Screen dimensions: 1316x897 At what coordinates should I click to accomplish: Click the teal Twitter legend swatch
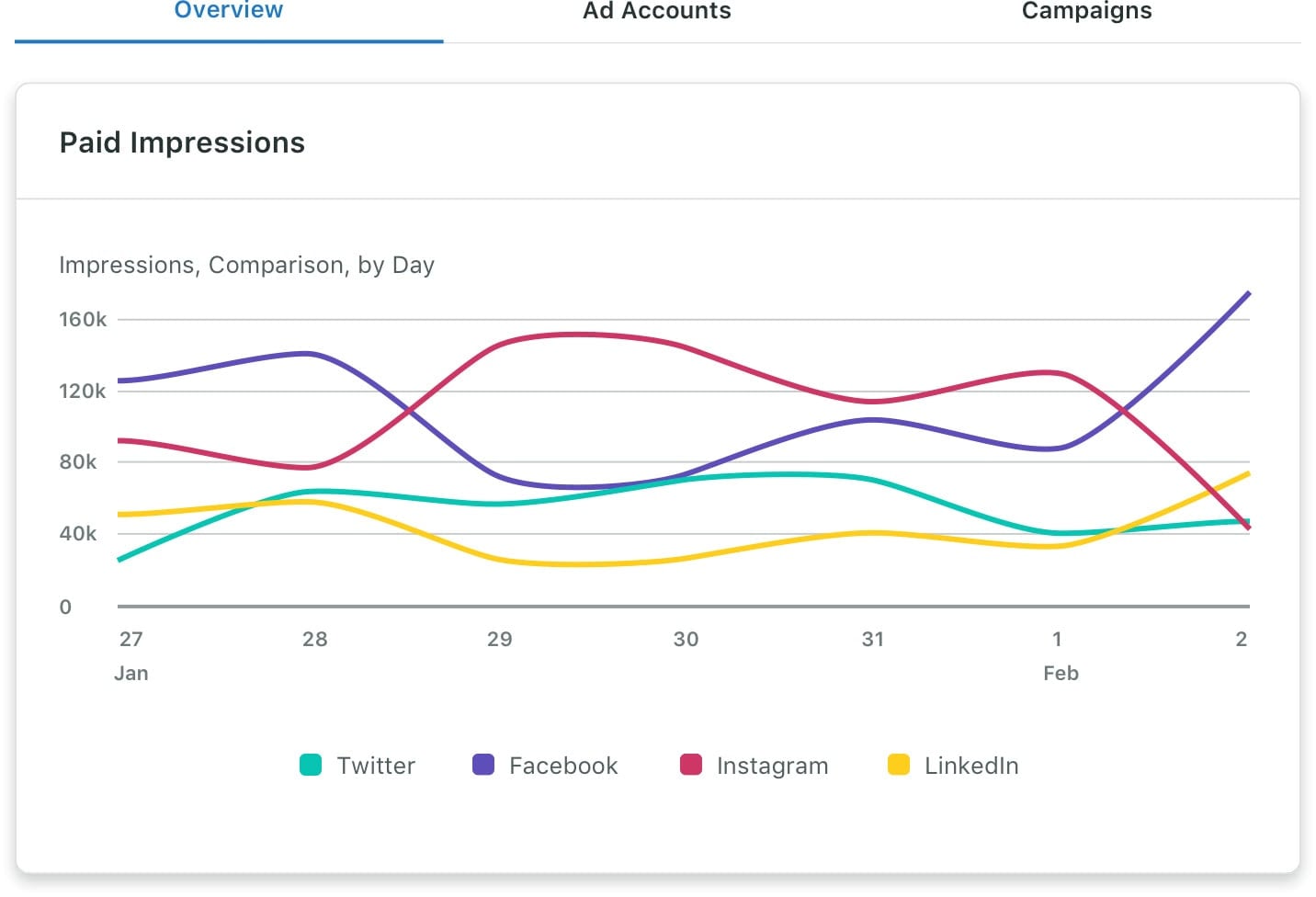click(x=311, y=765)
